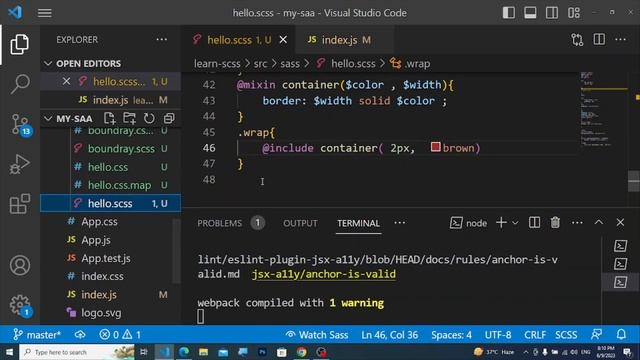Click master branch in status bar
Screen dimensions: 640x360
pyautogui.click(x=36, y=335)
